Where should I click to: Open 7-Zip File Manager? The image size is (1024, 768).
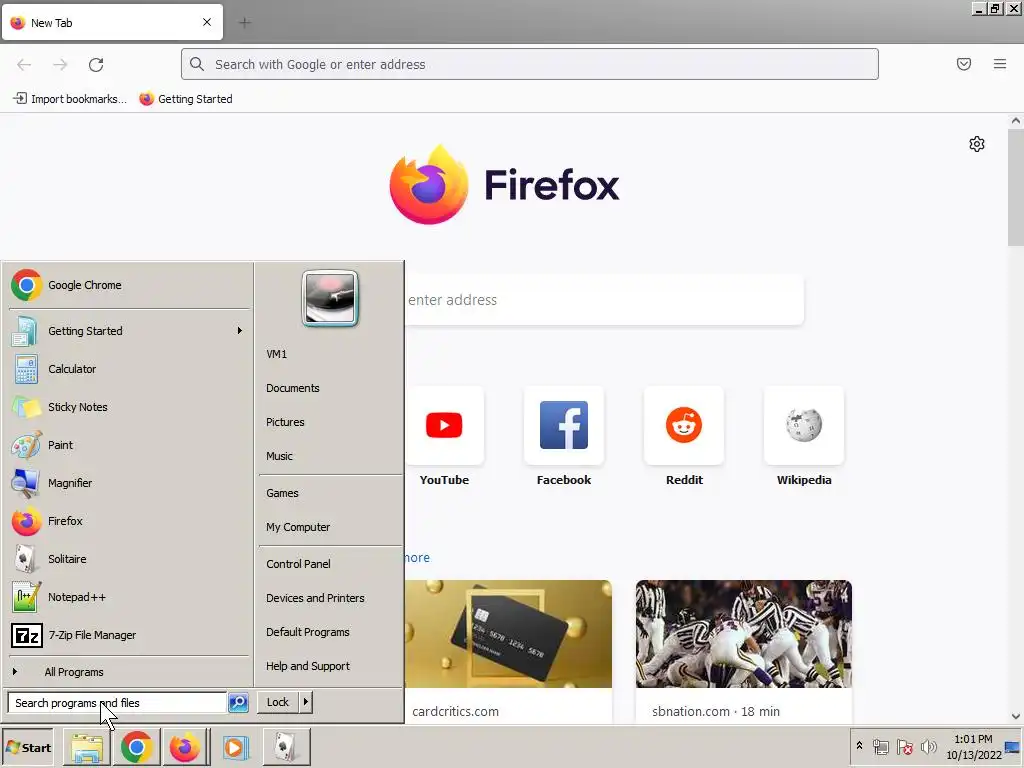click(x=129, y=635)
